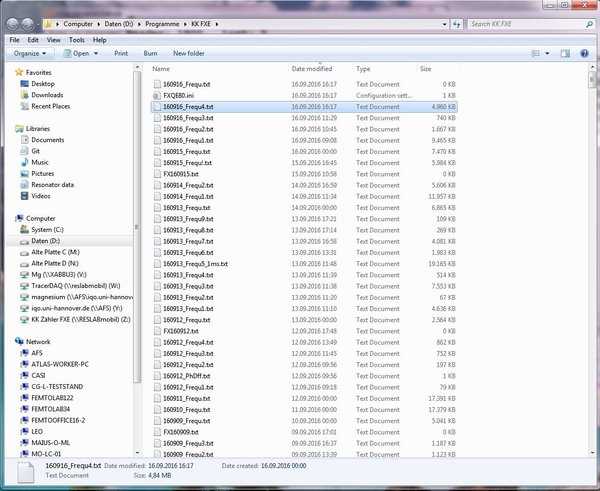Click the file list vertical scrollbar thumb
This screenshot has height=491, width=600.
(592, 80)
